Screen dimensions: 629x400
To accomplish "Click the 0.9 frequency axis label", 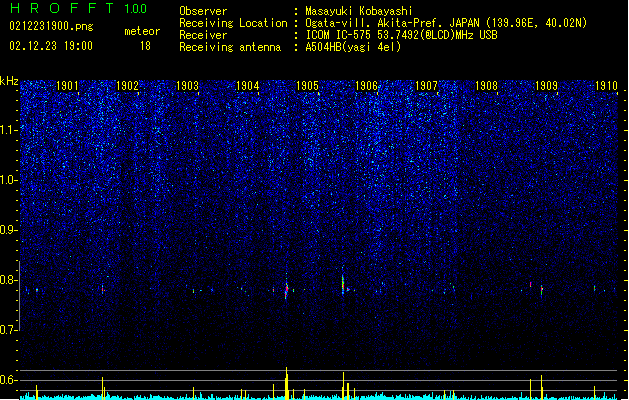I will tap(8, 230).
